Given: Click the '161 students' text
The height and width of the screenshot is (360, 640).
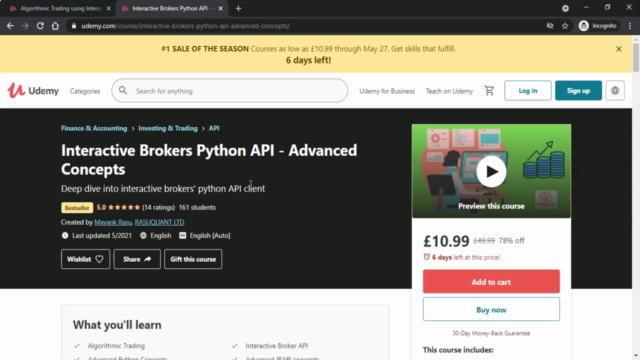Looking at the screenshot, I should pyautogui.click(x=197, y=207).
